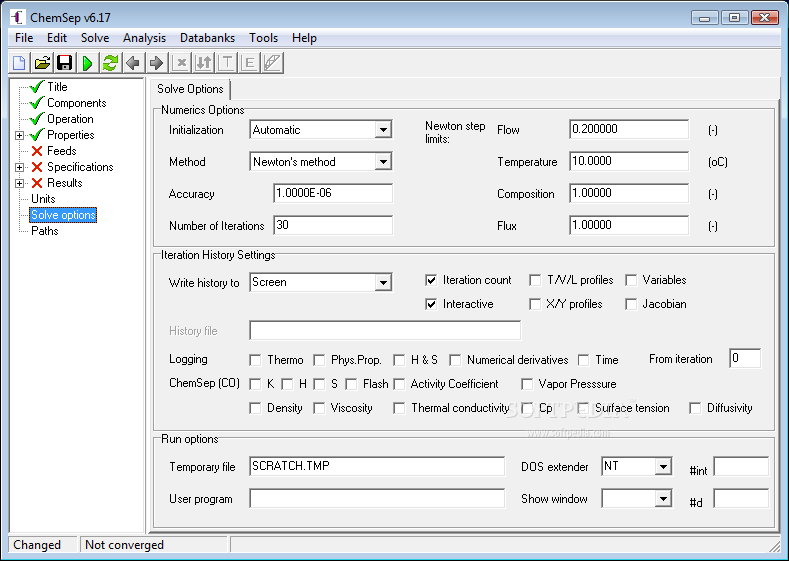Screen dimensions: 789x561
Task: Click the green refresh arrows icon
Action: (110, 63)
